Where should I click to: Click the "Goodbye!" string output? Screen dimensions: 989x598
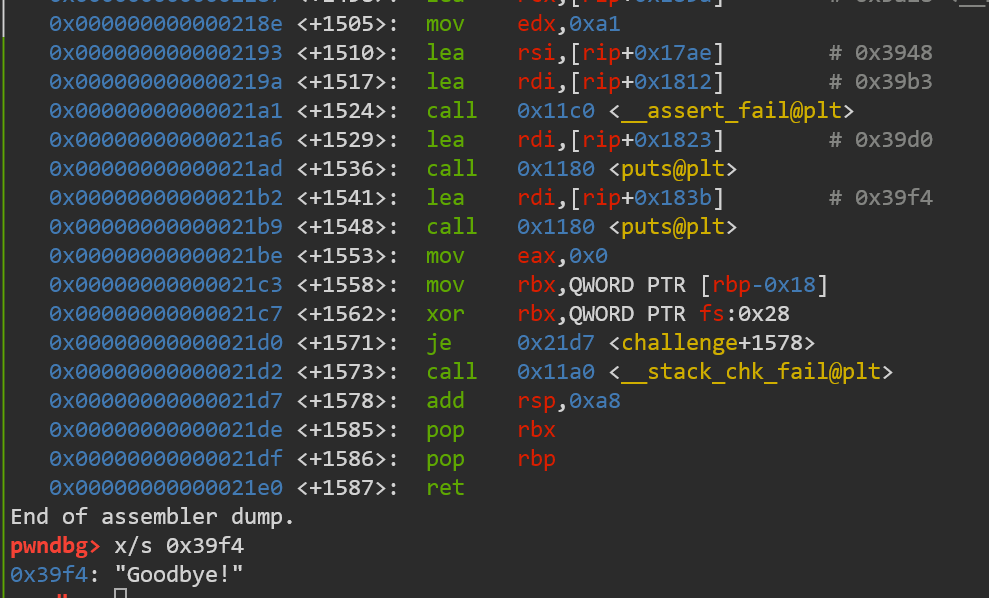pos(179,575)
